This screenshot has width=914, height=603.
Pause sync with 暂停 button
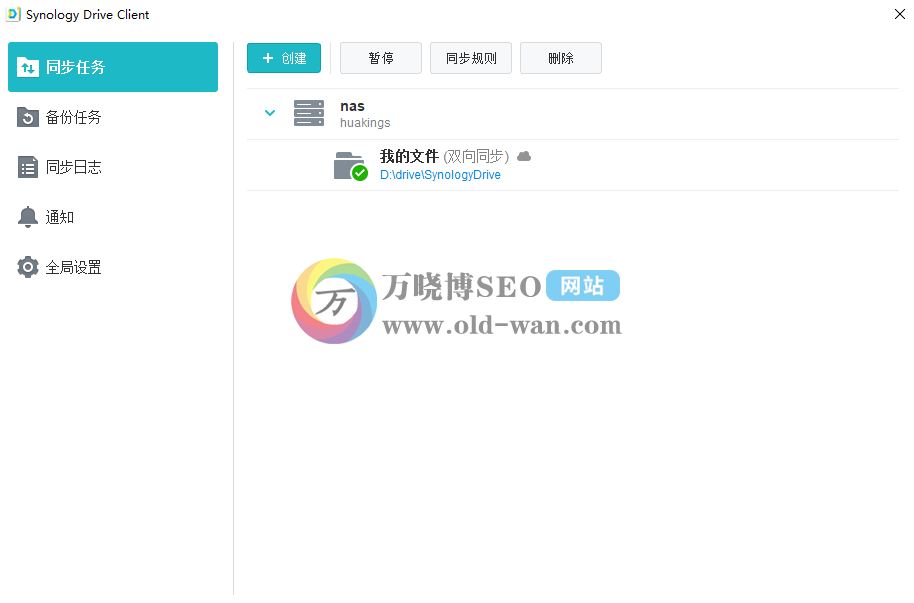point(381,58)
